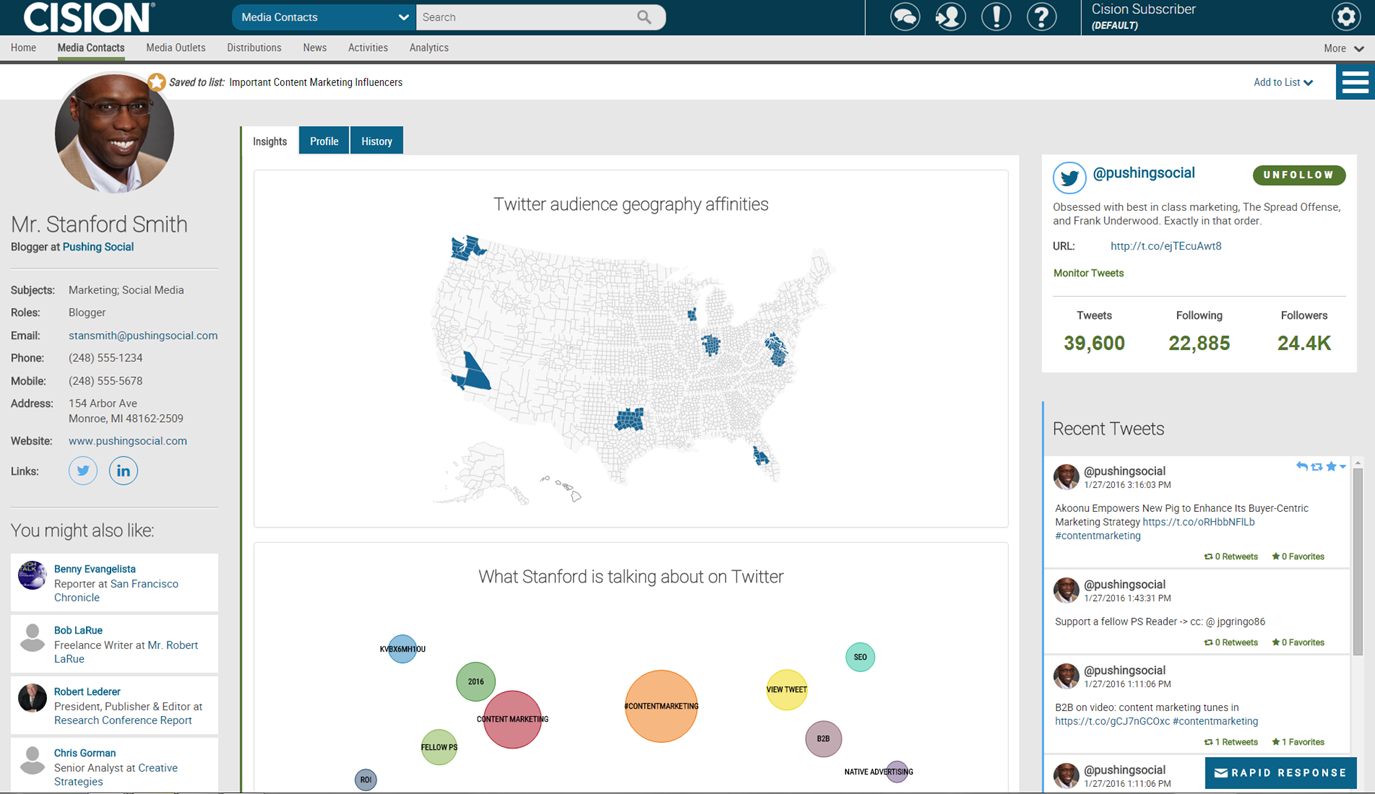
Task: Open the Analytics menu
Action: tap(429, 48)
